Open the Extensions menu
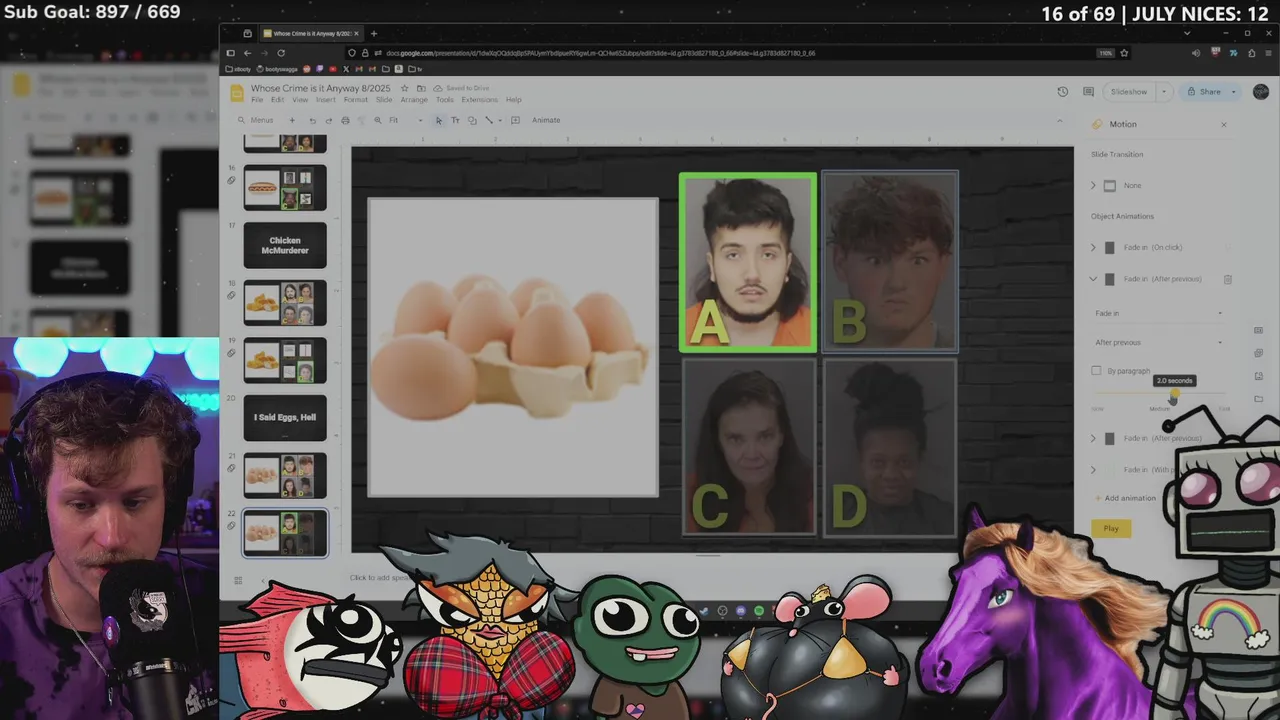The height and width of the screenshot is (720, 1280). (x=479, y=100)
